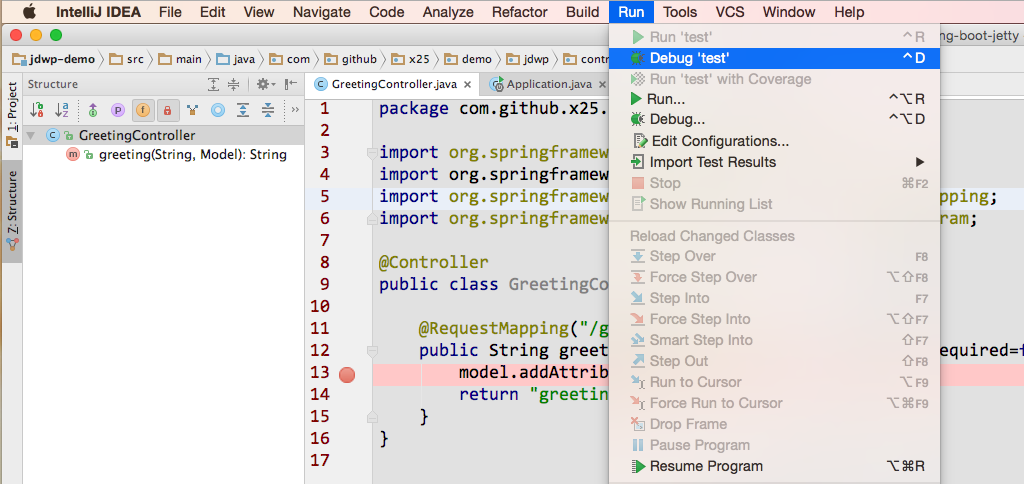
Task: Toggle Show Properties purple P icon
Action: [118, 110]
